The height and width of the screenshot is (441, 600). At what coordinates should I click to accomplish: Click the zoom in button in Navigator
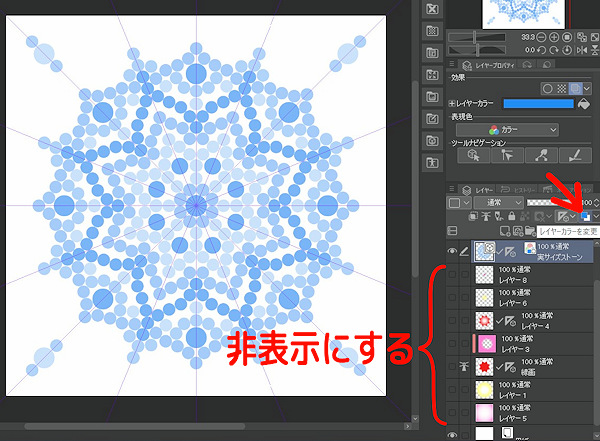point(554,37)
